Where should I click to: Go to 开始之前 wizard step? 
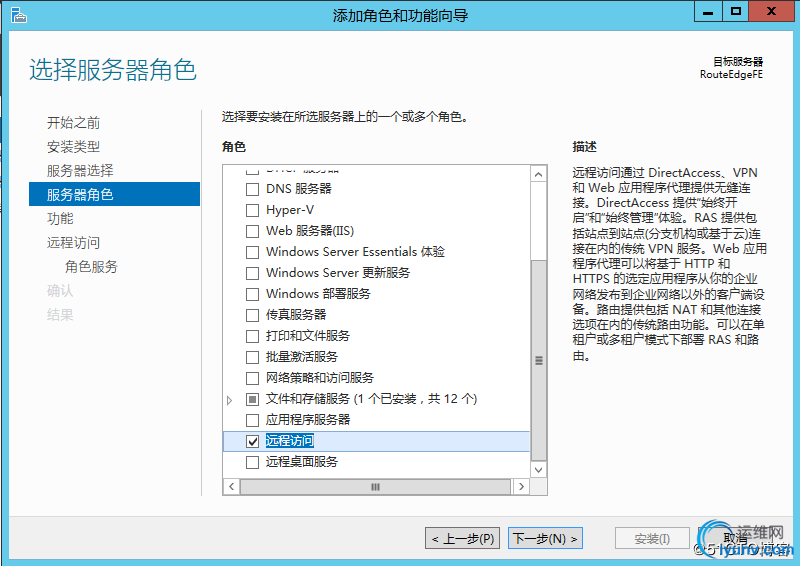tap(73, 123)
